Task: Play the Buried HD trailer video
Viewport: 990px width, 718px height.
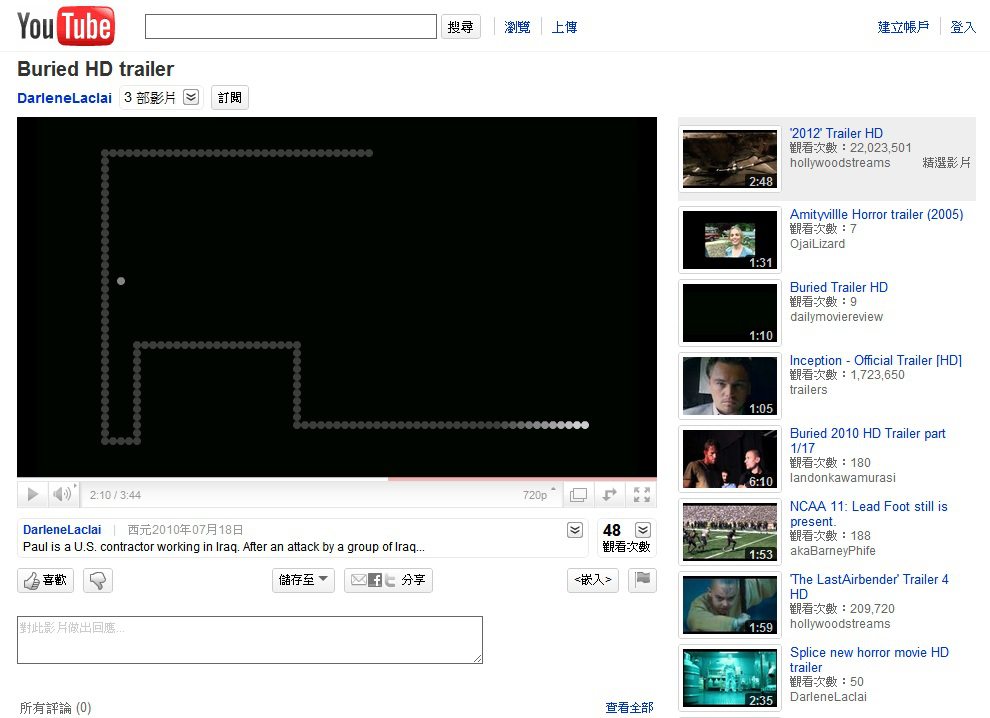Action: [33, 494]
